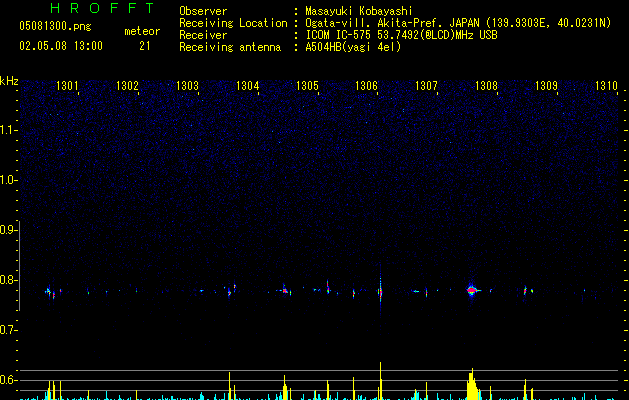Click the 1.0 kHz axis label
Image resolution: width=629 pixels, height=400 pixels.
coord(8,180)
